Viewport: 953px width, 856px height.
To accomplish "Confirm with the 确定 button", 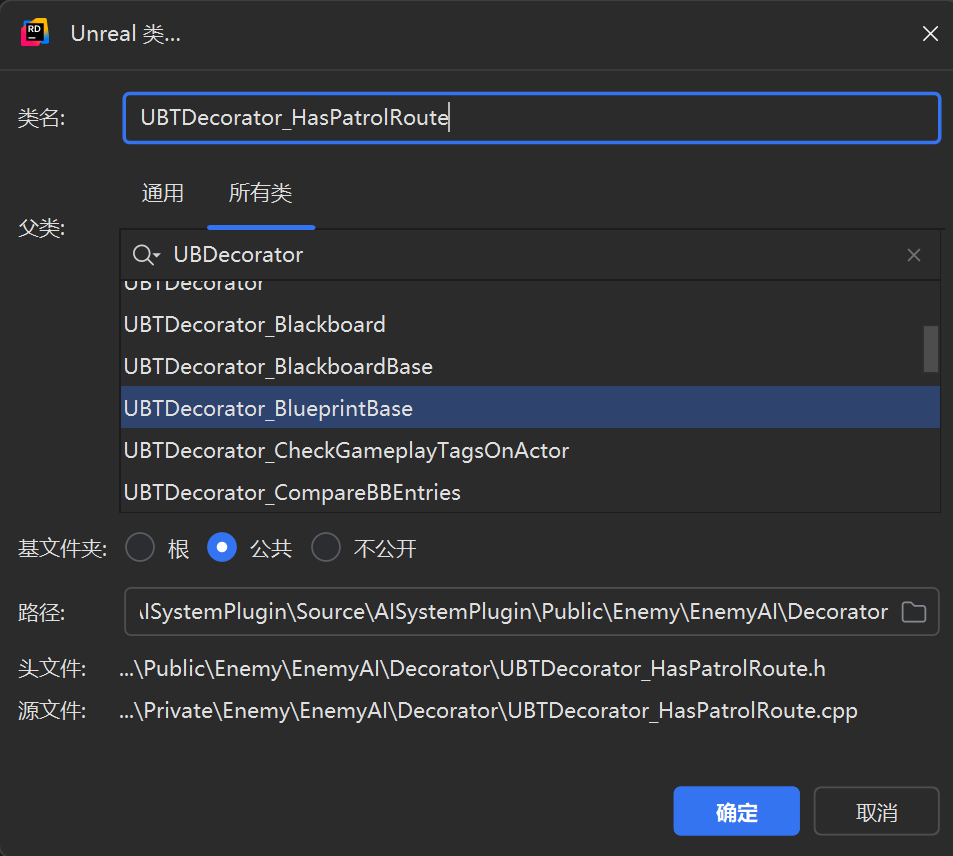I will (x=736, y=812).
